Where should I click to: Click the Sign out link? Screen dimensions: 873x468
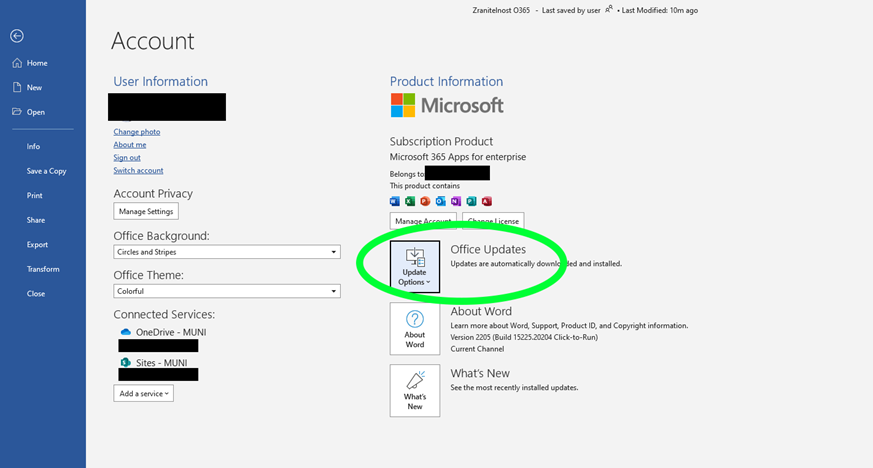pyautogui.click(x=127, y=157)
